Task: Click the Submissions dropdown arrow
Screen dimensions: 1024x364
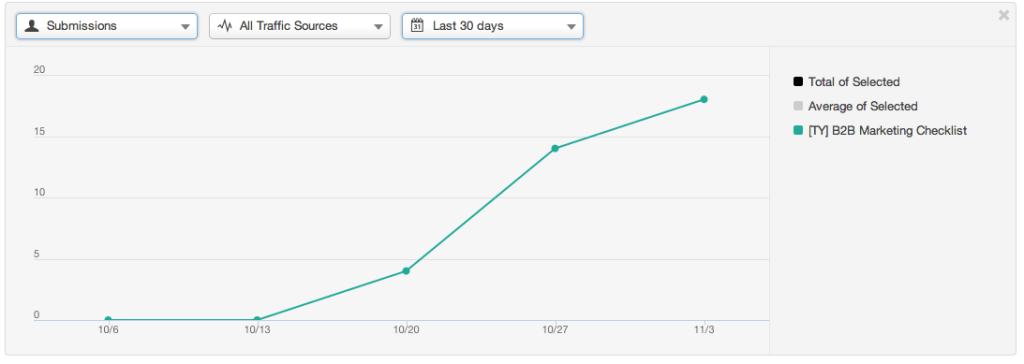Action: [184, 27]
